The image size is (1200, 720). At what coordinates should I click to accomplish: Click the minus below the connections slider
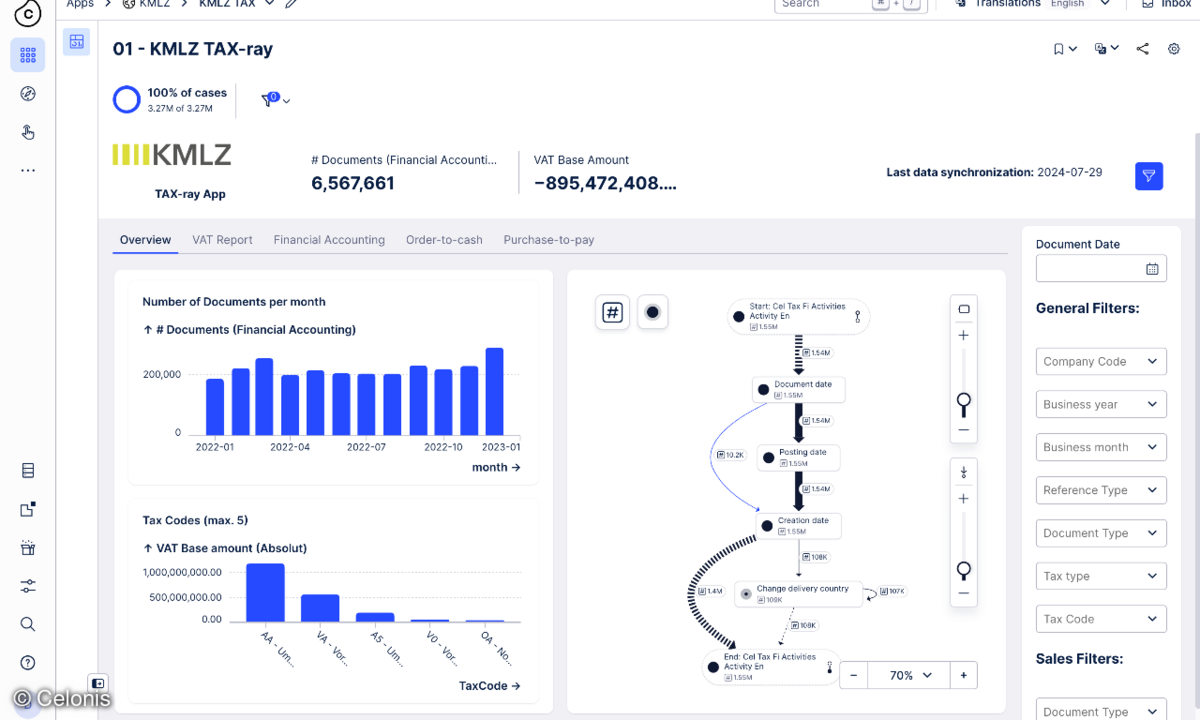click(x=964, y=593)
